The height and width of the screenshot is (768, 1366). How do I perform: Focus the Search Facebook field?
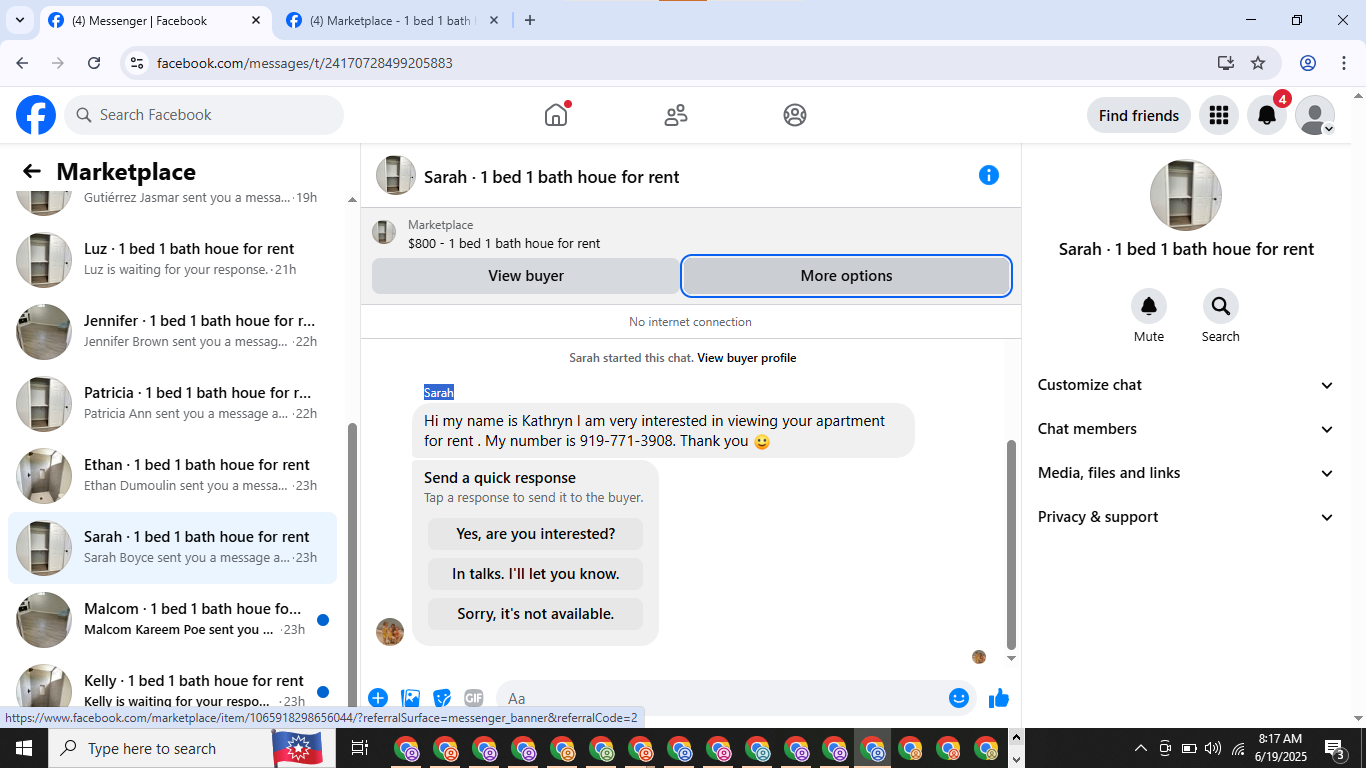coord(204,115)
